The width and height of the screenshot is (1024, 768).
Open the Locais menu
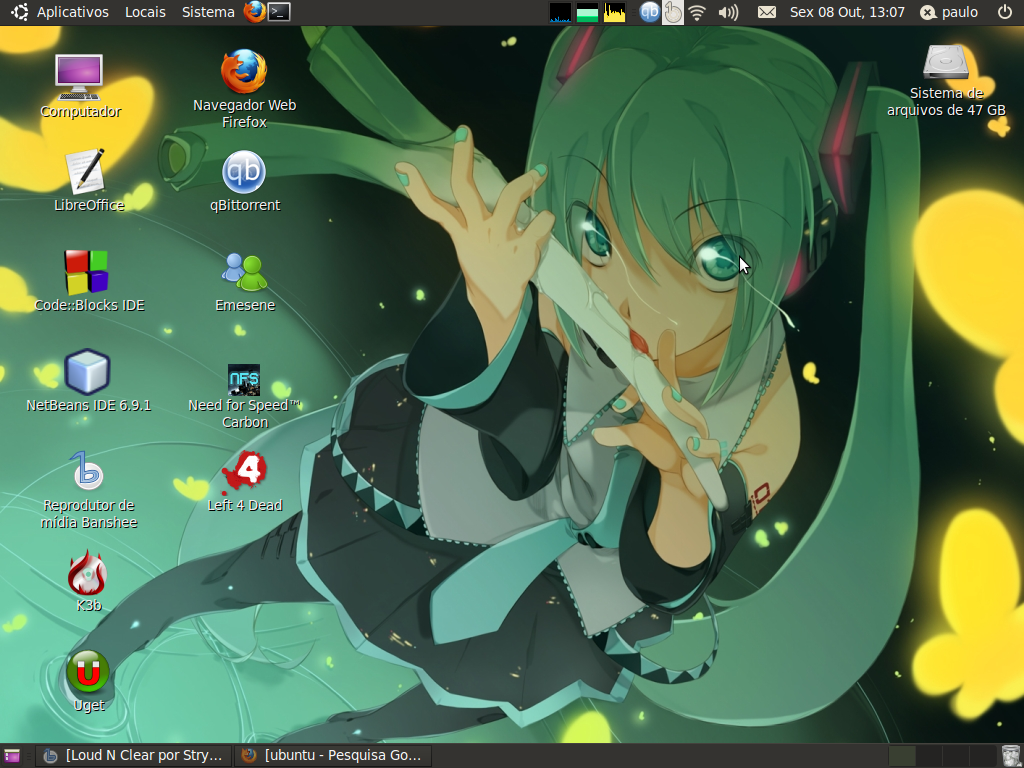click(145, 12)
